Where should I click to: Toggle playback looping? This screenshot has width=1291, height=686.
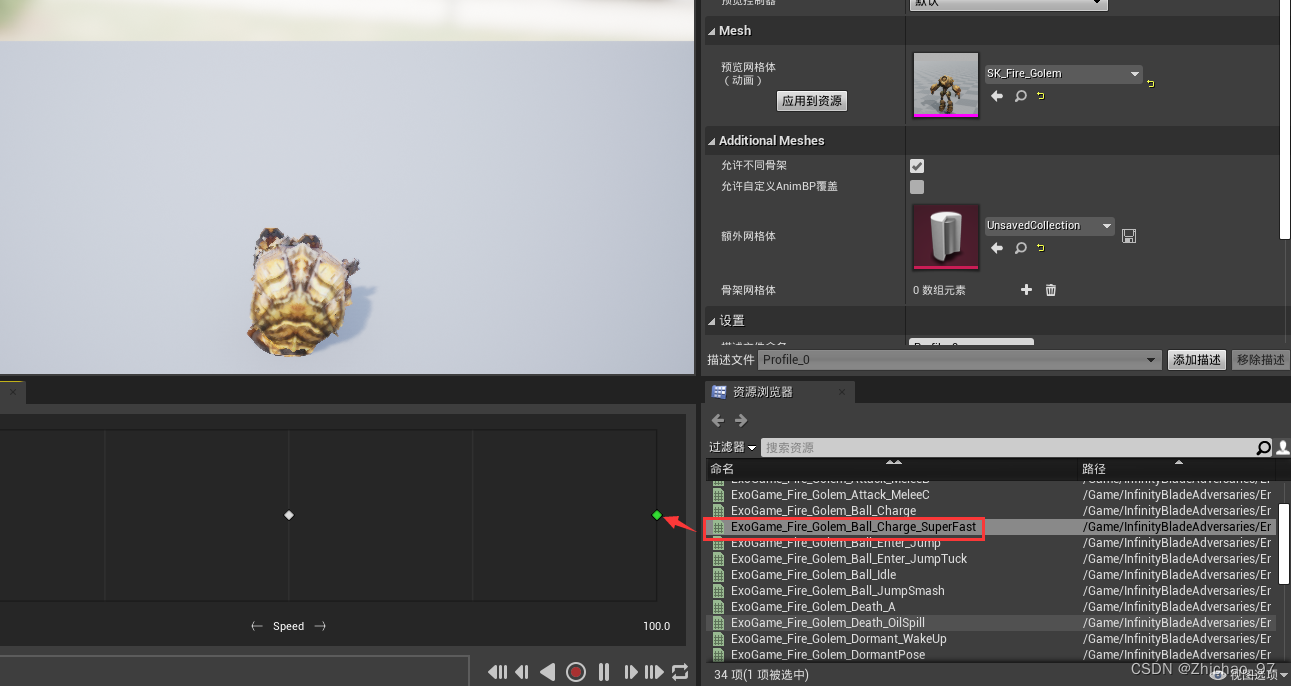[681, 672]
